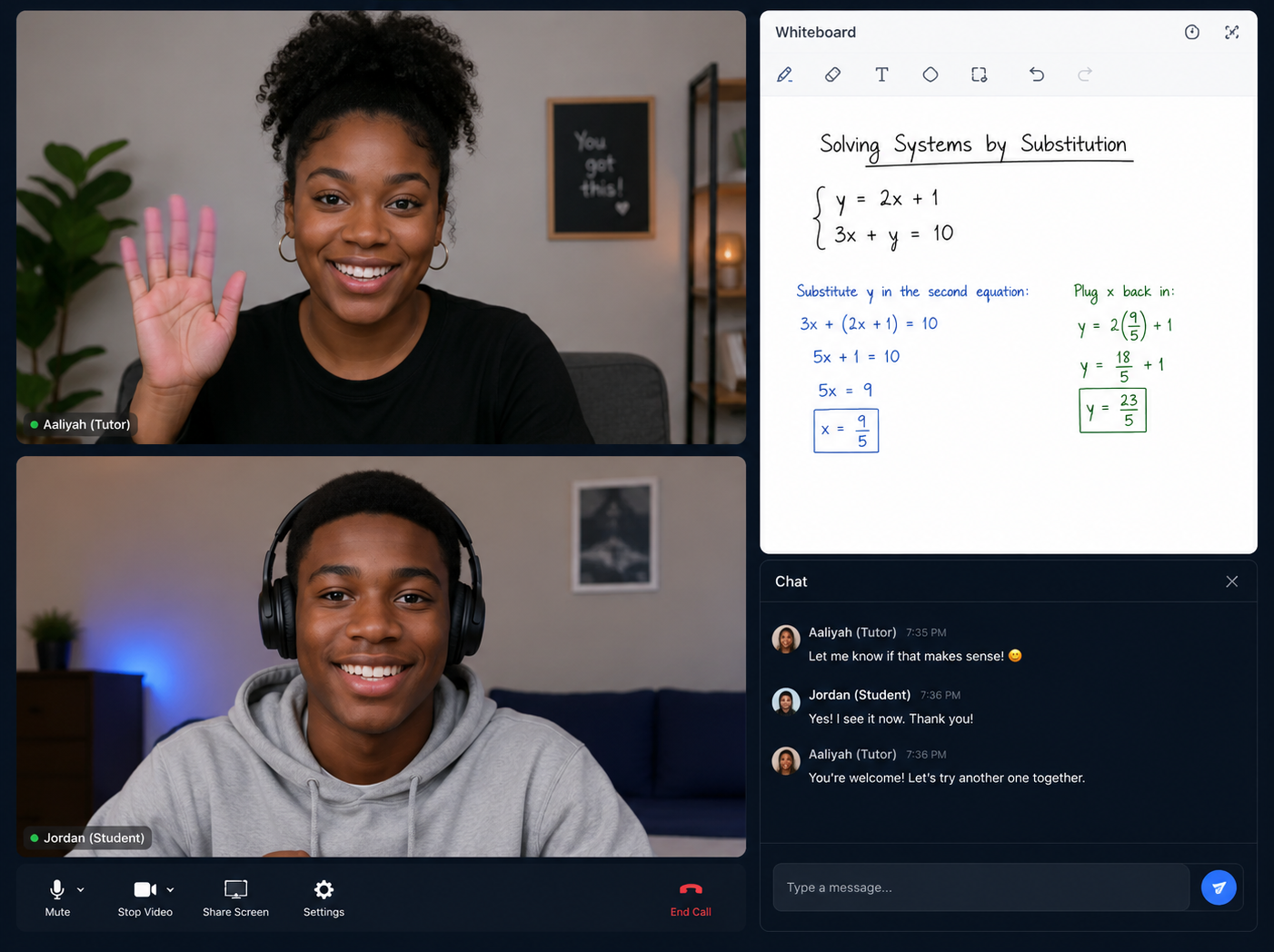The image size is (1274, 952).
Task: Click the "Jordan (Student)" name in chat
Action: 860,695
